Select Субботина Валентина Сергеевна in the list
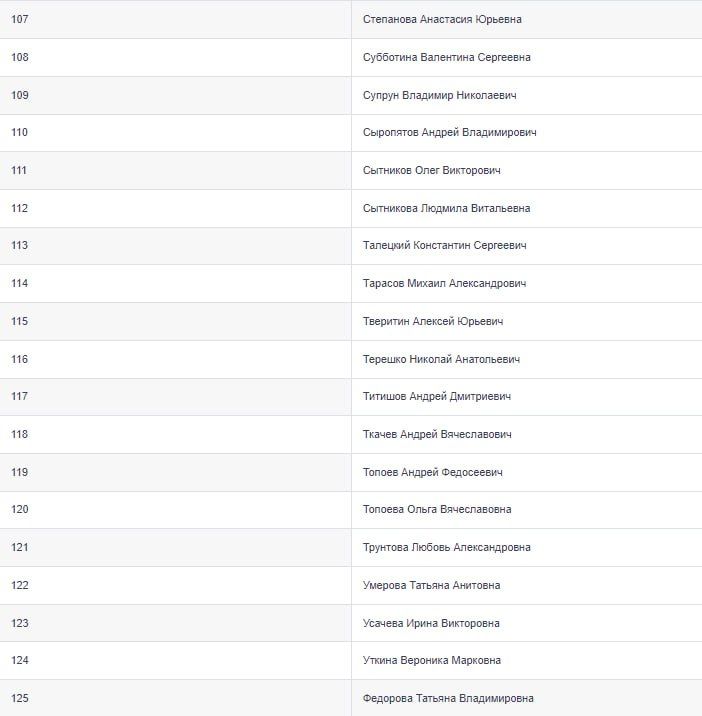Image resolution: width=702 pixels, height=716 pixels. point(446,57)
